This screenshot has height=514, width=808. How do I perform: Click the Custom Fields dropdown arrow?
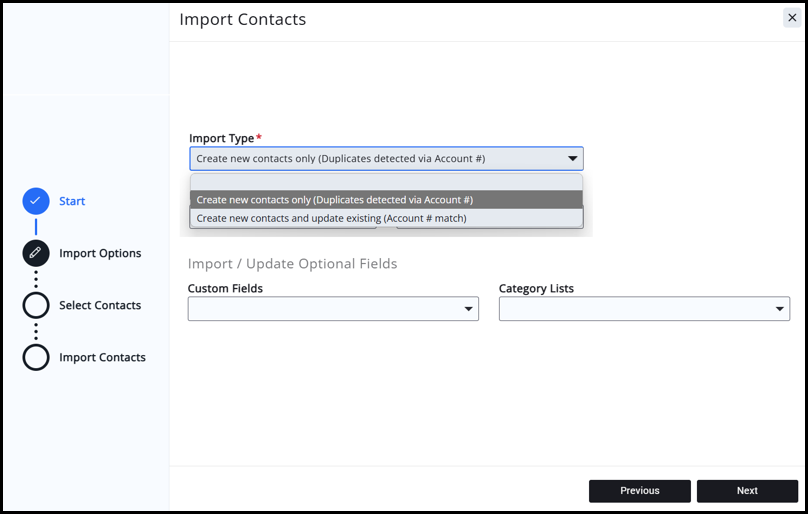click(x=468, y=310)
